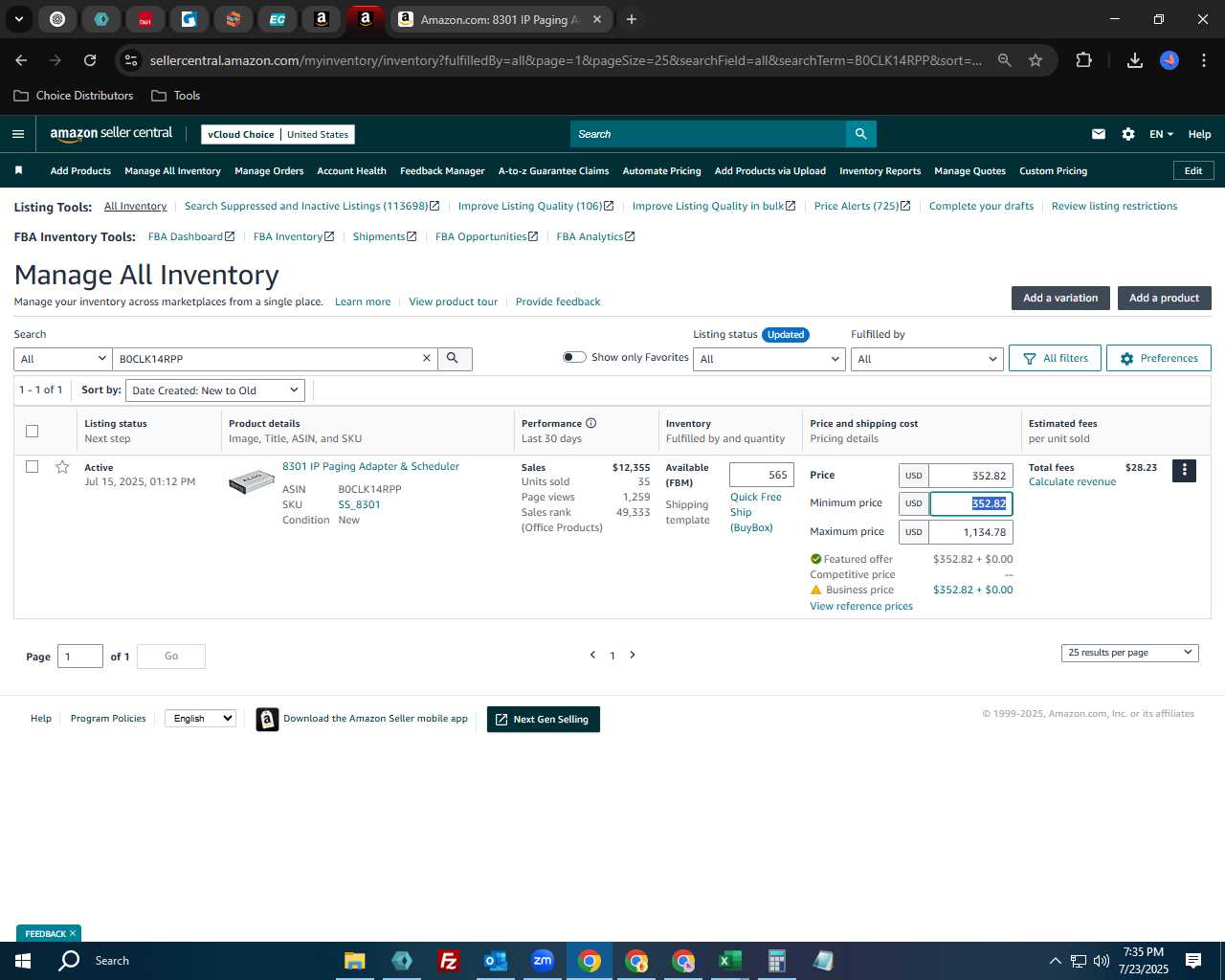This screenshot has width=1225, height=980.
Task: Click the SKU link SS_8301
Action: [x=359, y=504]
